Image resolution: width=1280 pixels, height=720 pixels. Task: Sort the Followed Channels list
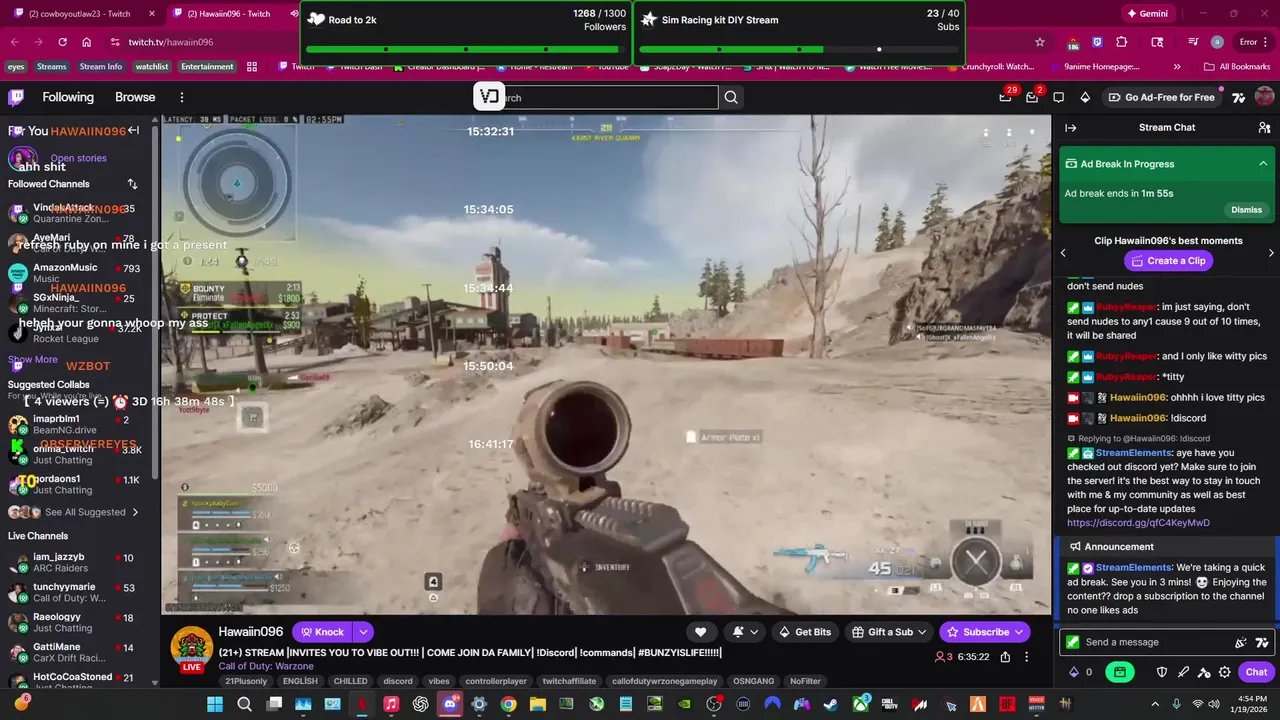(132, 184)
